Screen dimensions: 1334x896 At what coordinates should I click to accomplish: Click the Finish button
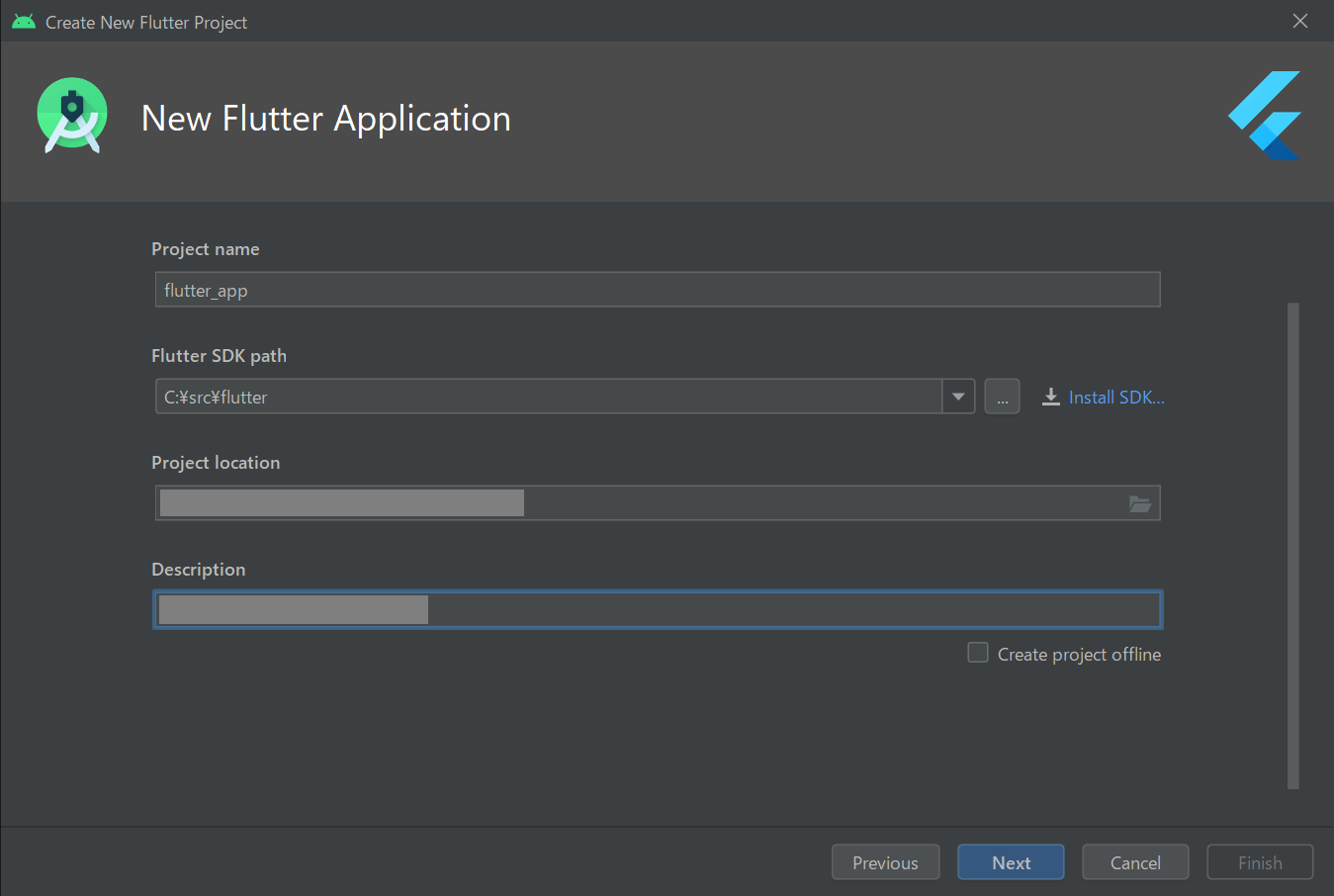coord(1260,862)
